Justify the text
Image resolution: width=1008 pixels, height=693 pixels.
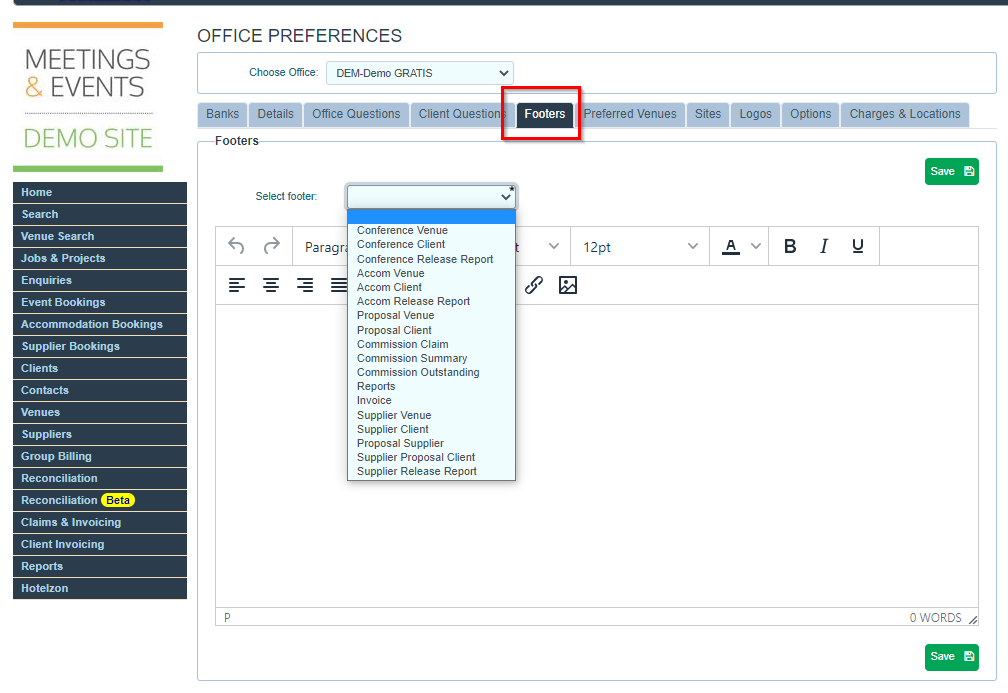338,285
